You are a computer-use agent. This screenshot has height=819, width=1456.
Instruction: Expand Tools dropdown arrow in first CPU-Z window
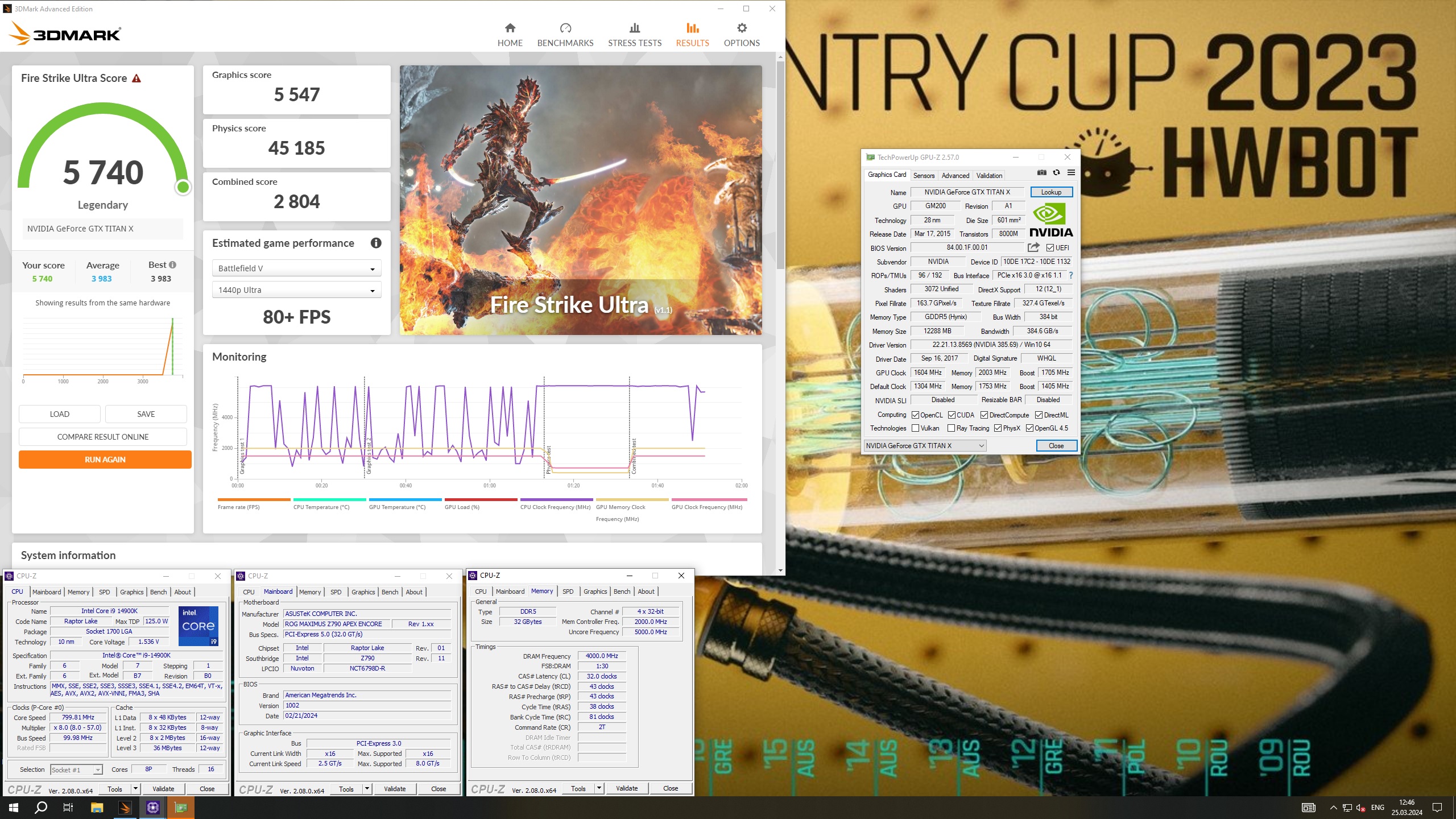(135, 789)
